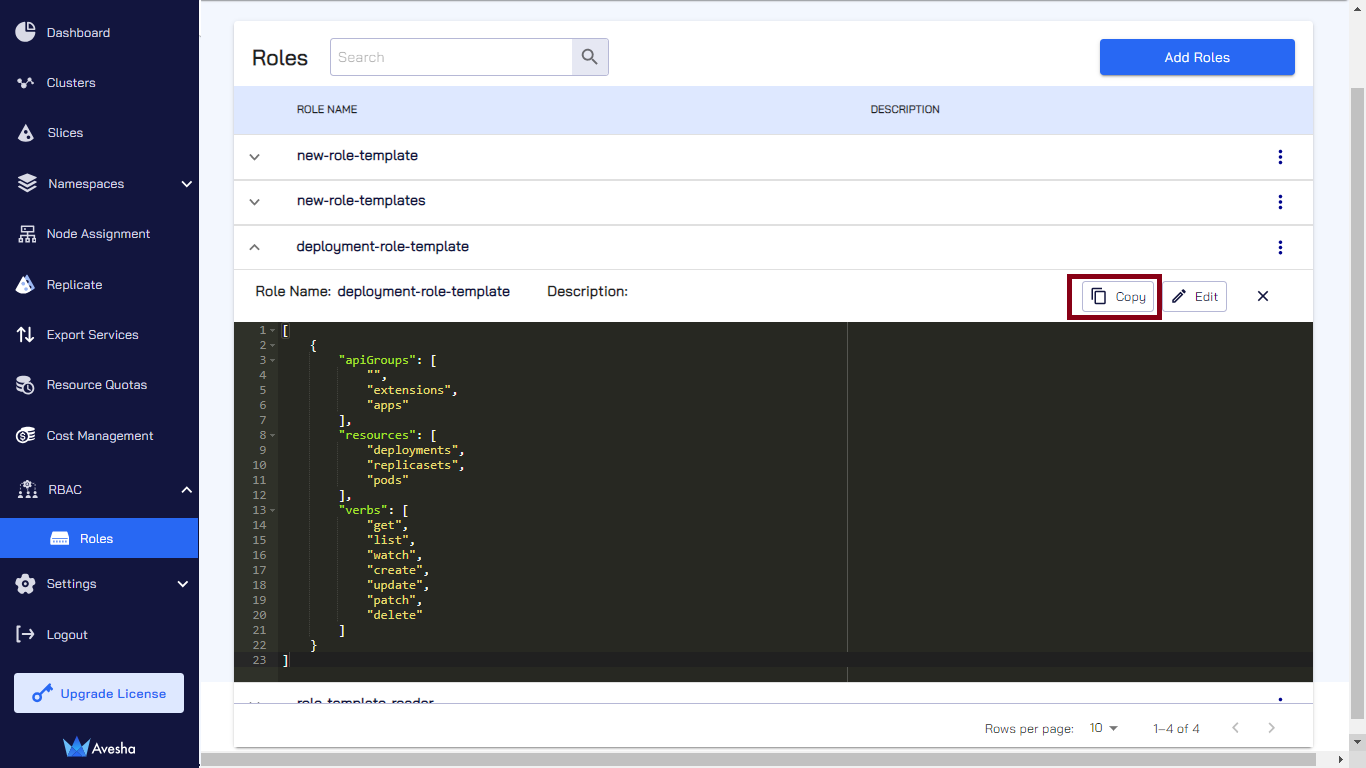Click the "1–4 of 4" pagination text
Screen dimensions: 1366x768
click(1176, 728)
